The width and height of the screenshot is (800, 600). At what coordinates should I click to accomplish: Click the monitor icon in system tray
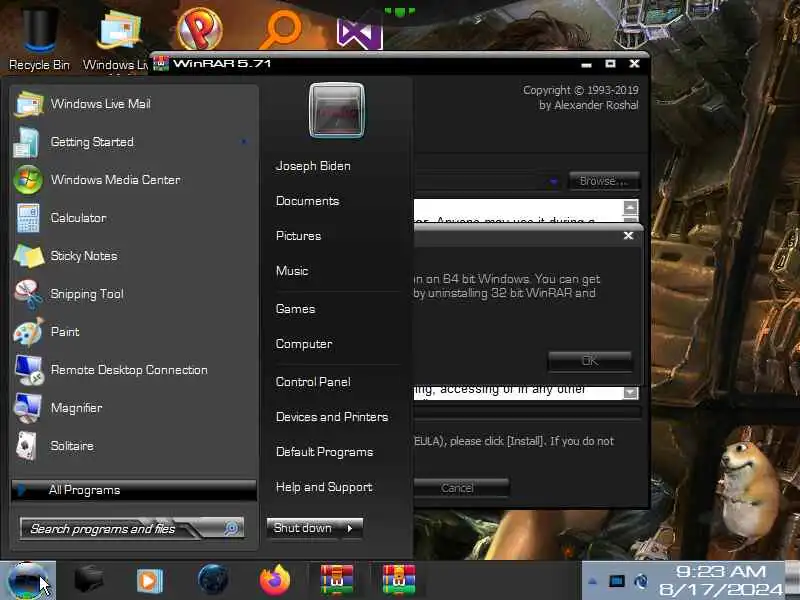(617, 581)
